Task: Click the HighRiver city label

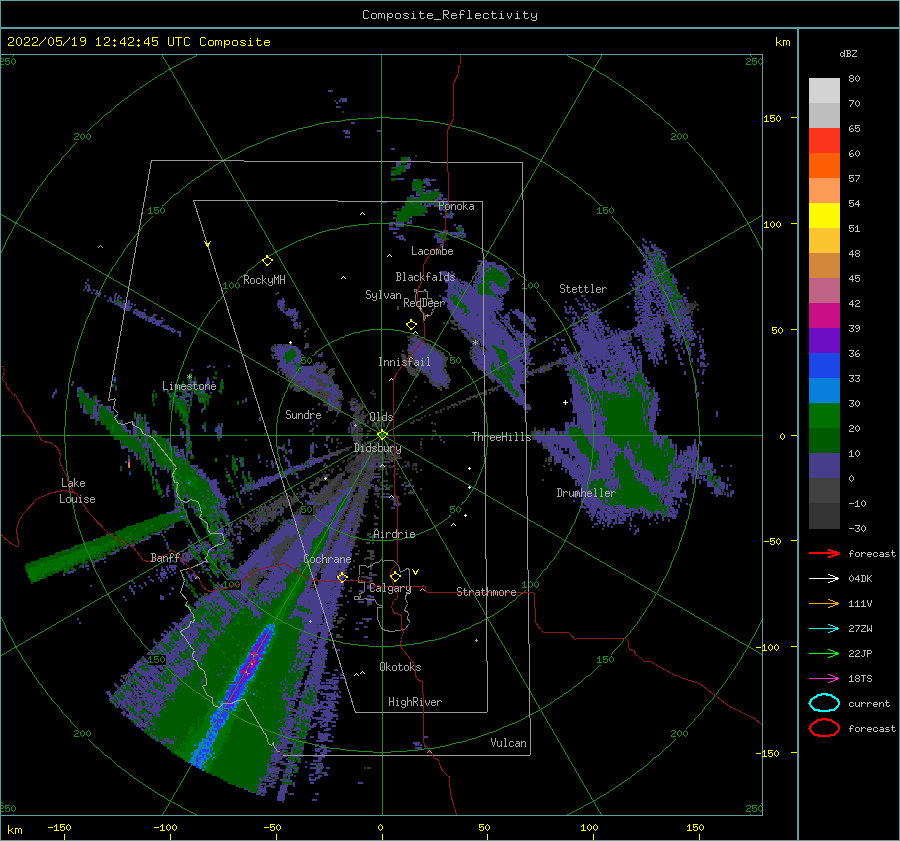Action: click(x=415, y=702)
